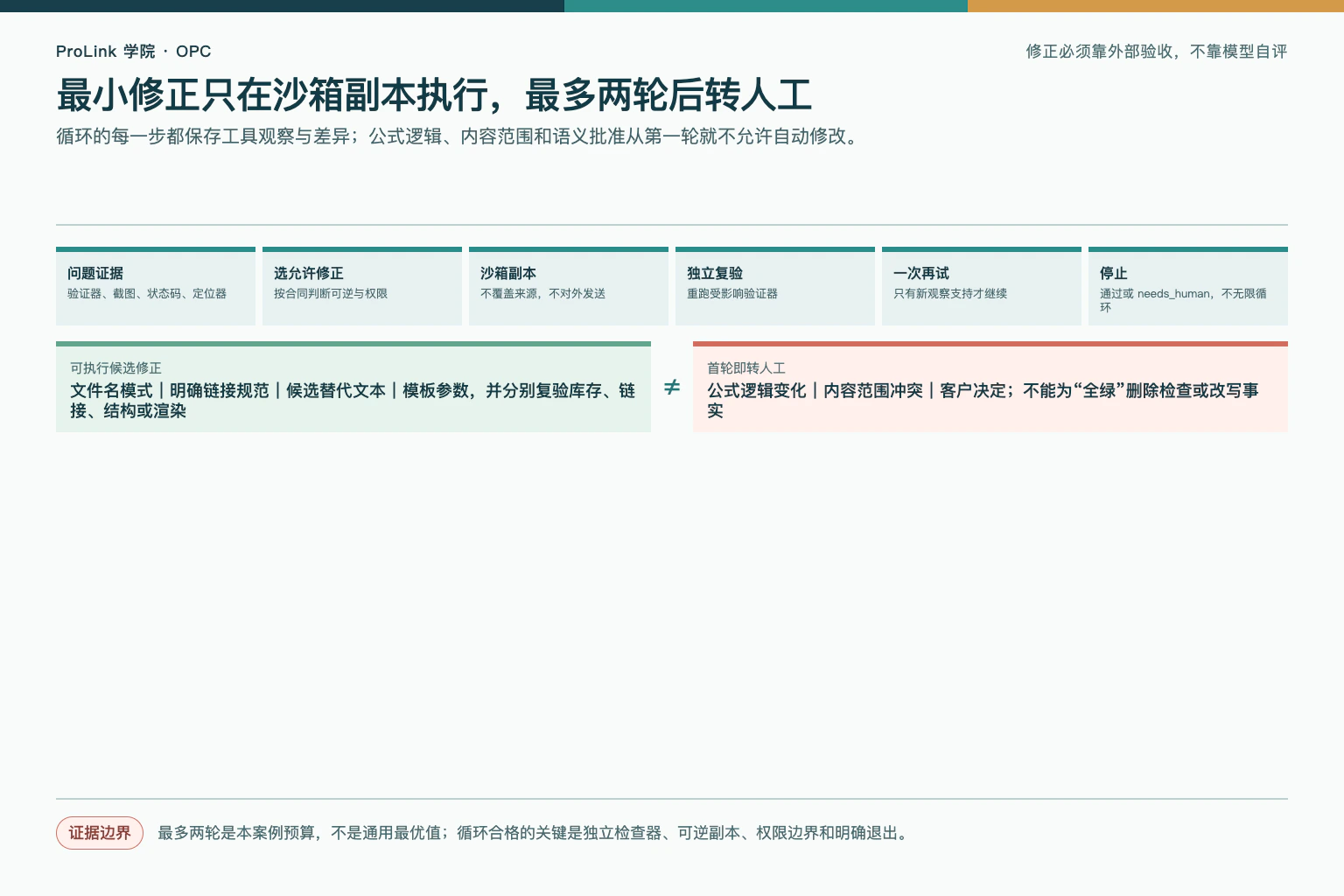
Task: Click the text 不覆盖来源，不对外发送
Action: click(x=542, y=294)
